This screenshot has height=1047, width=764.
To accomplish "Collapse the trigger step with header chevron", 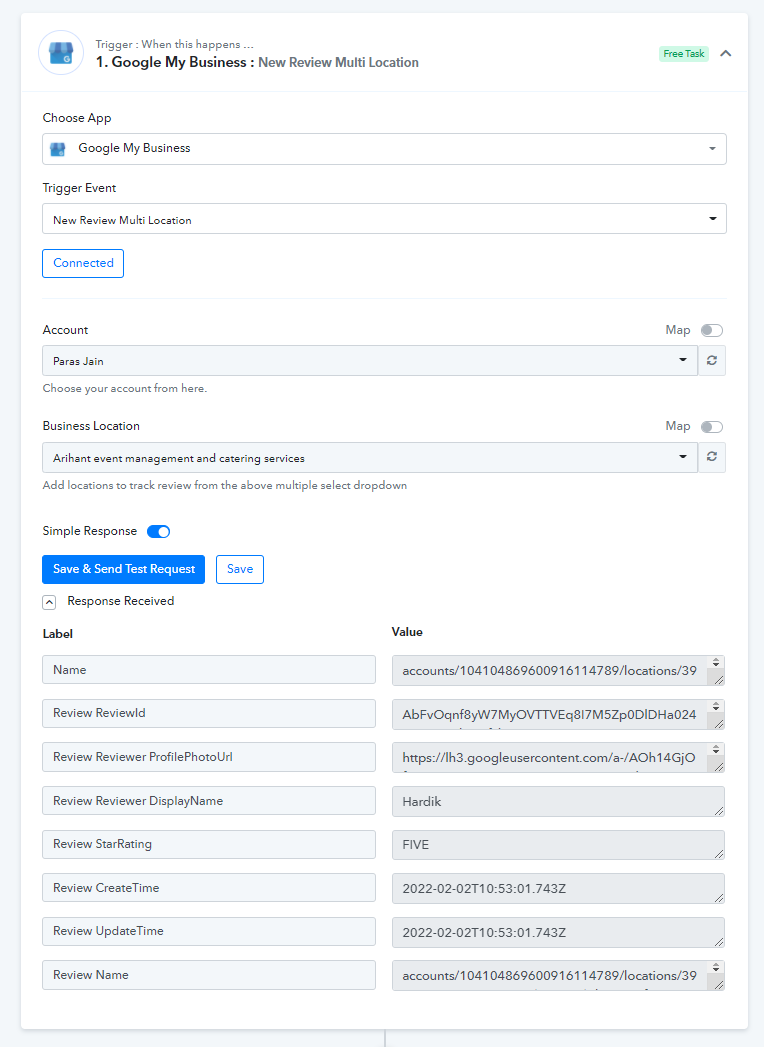I will (726, 53).
